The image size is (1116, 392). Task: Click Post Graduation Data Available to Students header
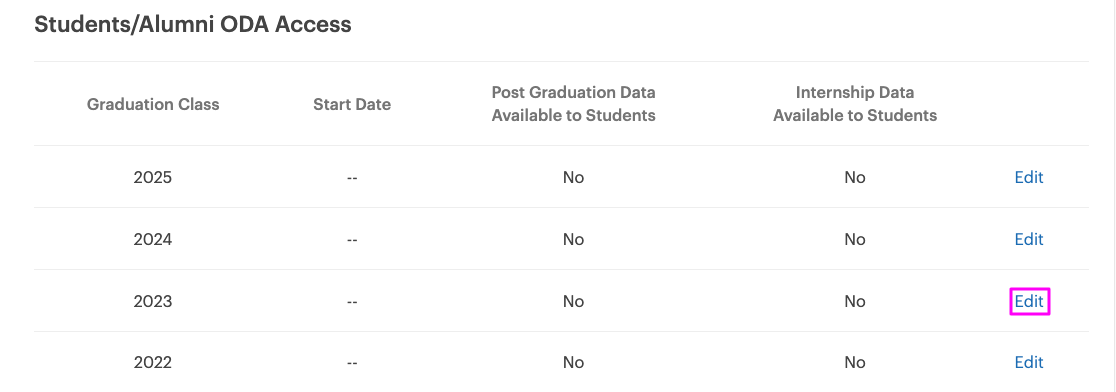pyautogui.click(x=574, y=104)
